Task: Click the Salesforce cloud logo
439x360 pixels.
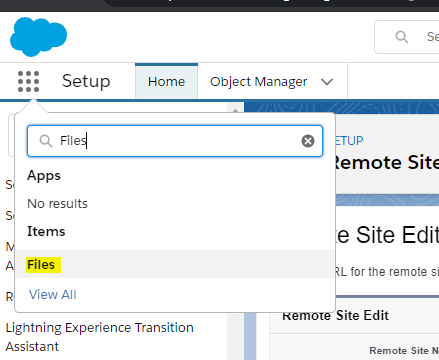Action: tap(38, 36)
